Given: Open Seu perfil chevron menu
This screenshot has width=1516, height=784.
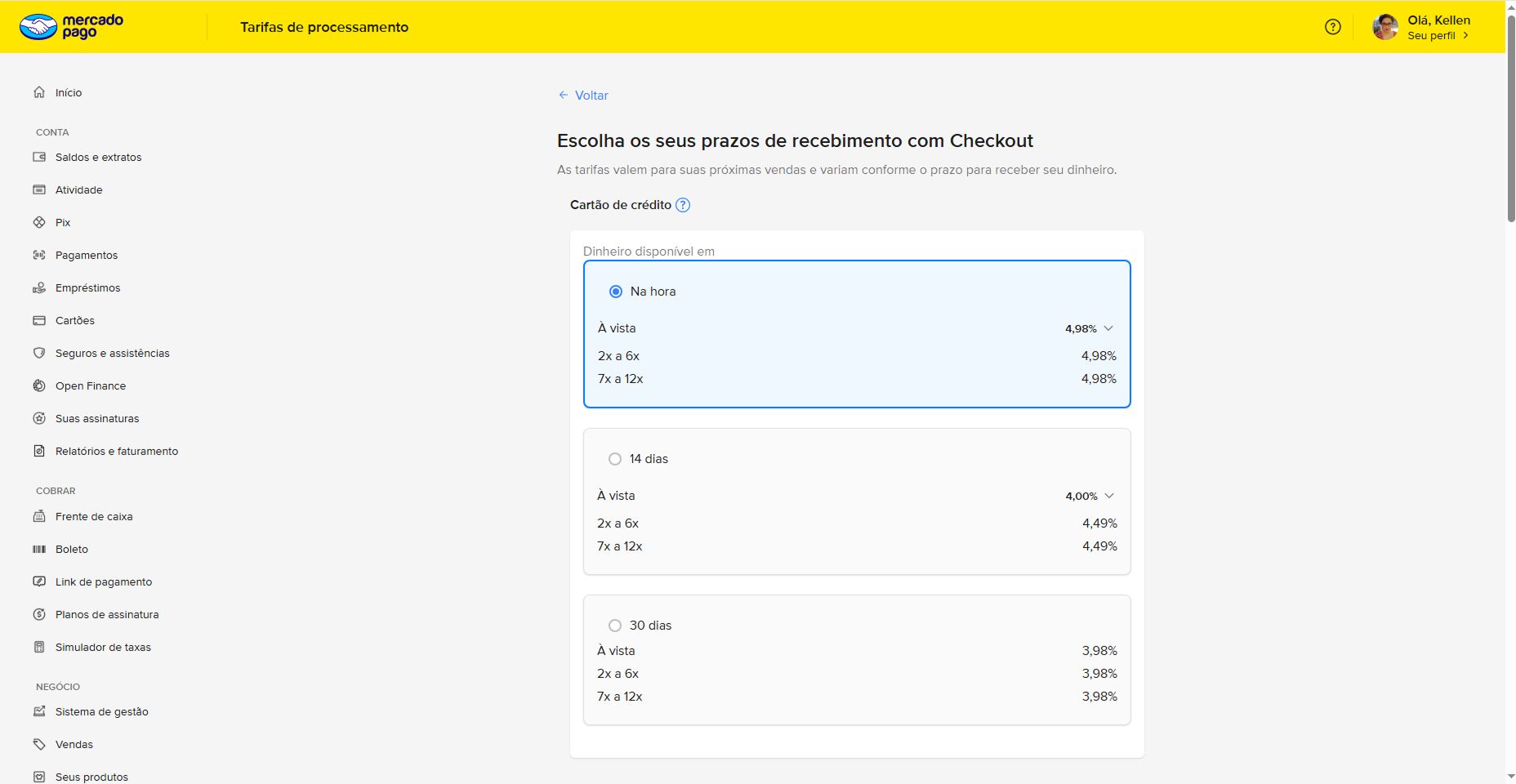Looking at the screenshot, I should [1465, 36].
